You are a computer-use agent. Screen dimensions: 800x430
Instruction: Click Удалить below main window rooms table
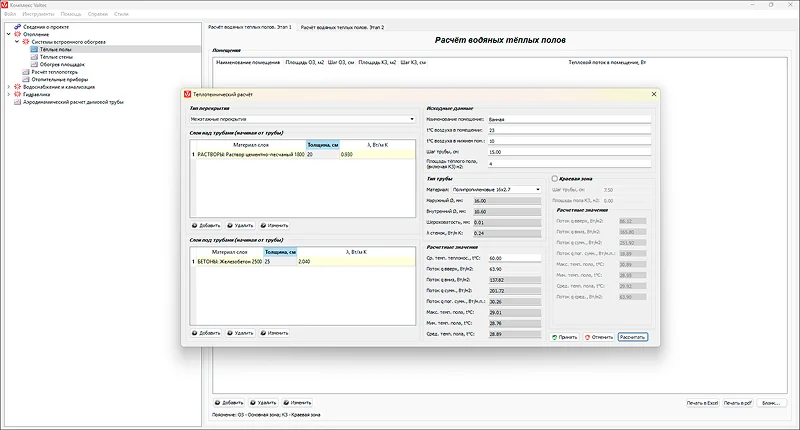263,402
